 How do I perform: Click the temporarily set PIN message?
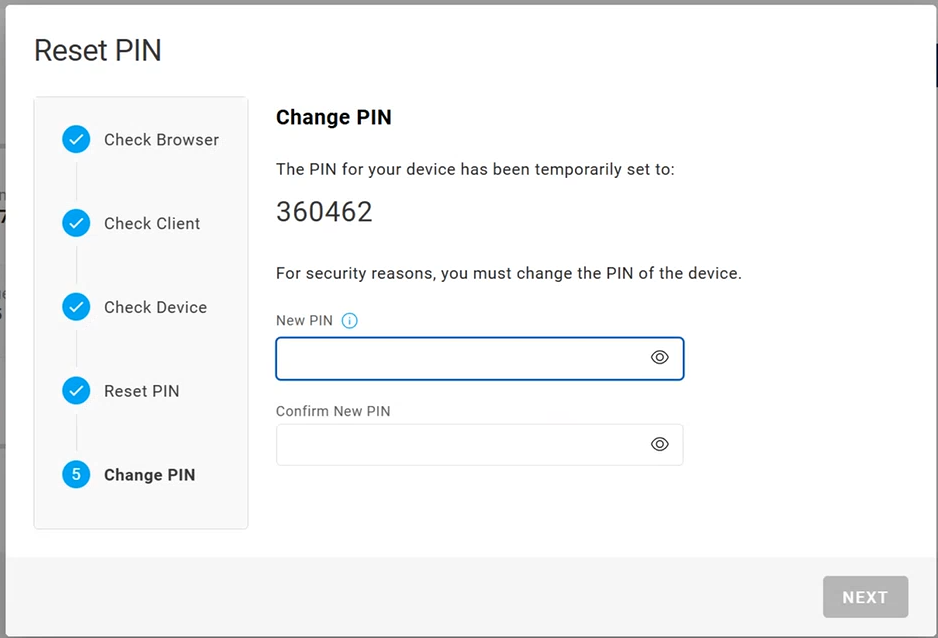point(475,170)
